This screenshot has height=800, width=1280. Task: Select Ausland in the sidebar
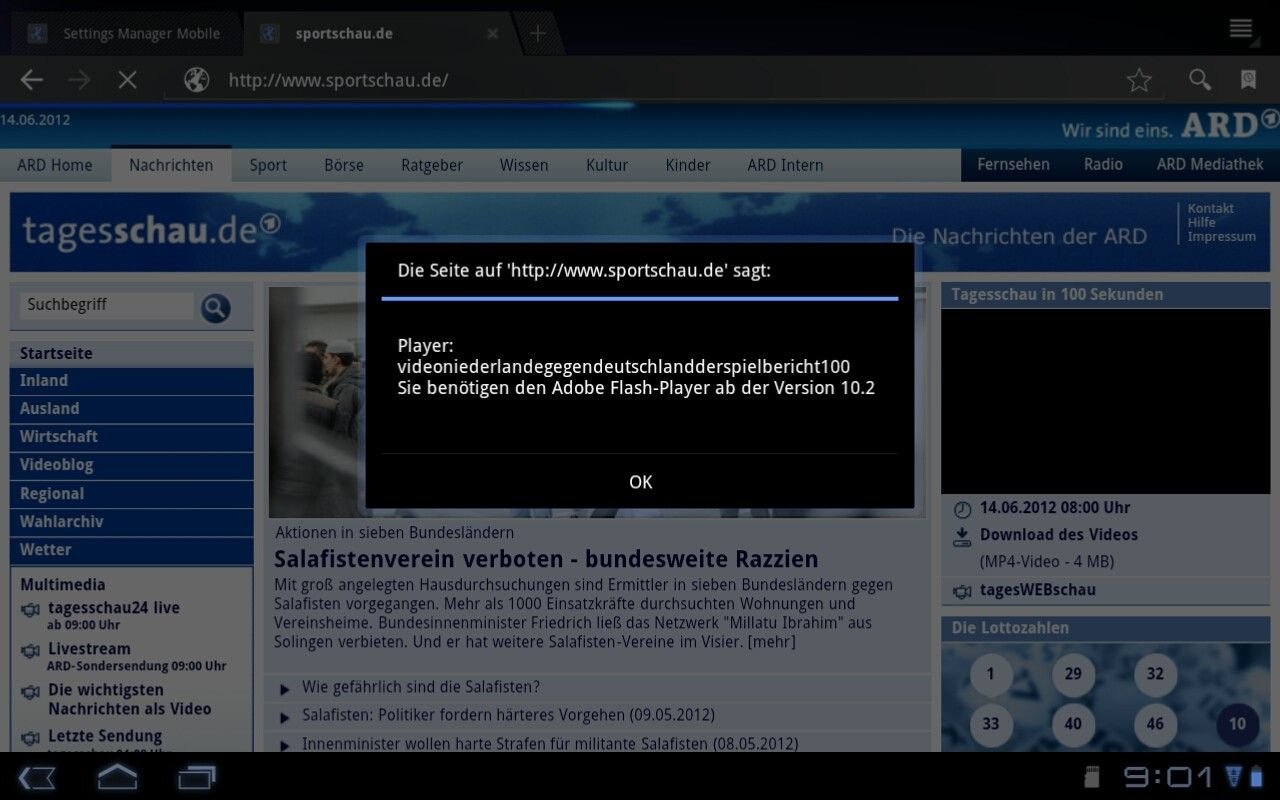(x=131, y=409)
